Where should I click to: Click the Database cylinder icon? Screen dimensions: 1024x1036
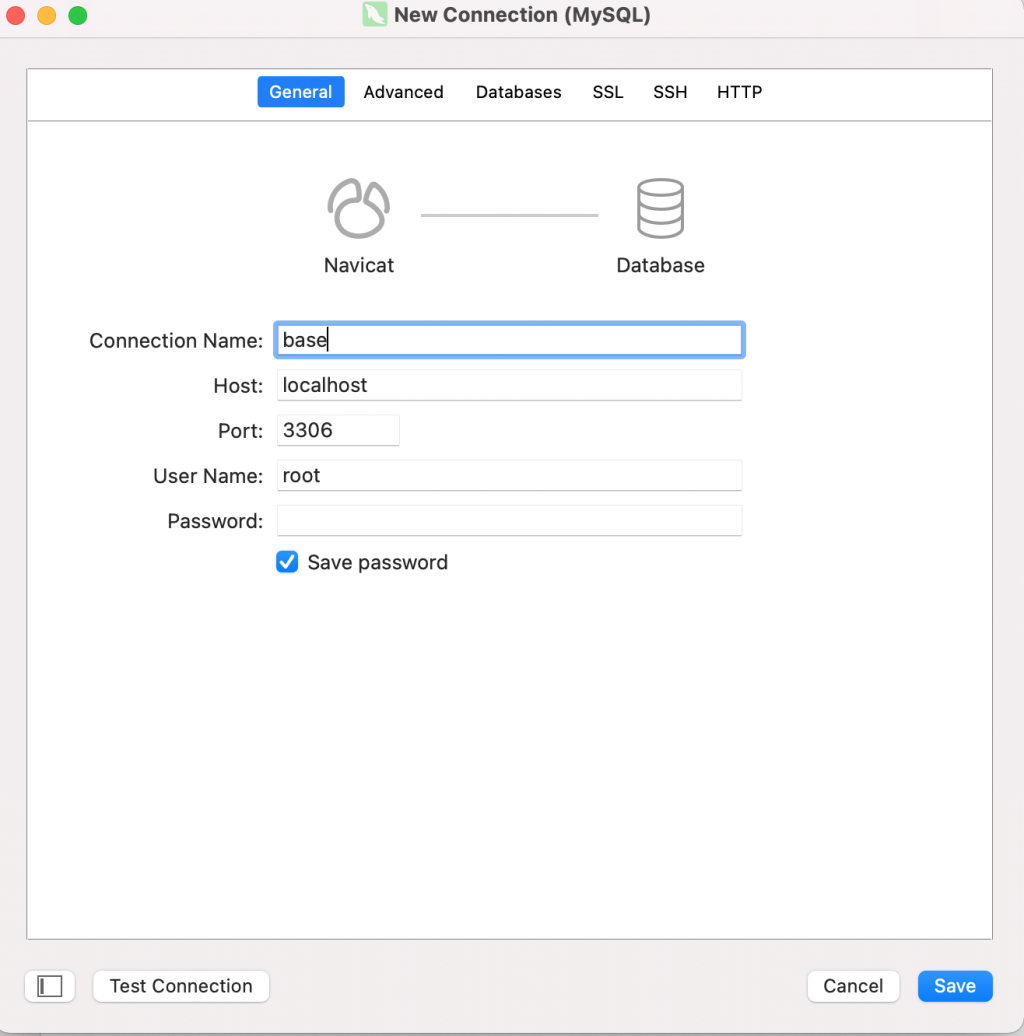pyautogui.click(x=660, y=208)
